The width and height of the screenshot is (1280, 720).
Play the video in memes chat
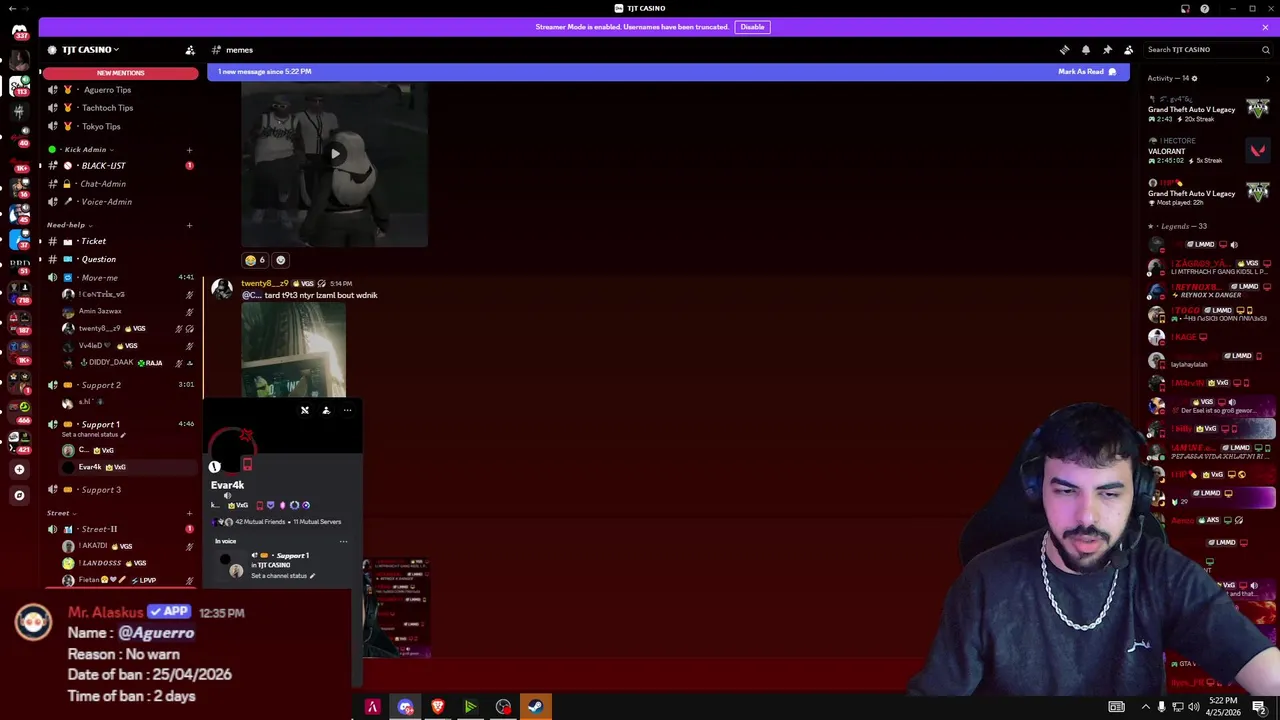point(335,153)
